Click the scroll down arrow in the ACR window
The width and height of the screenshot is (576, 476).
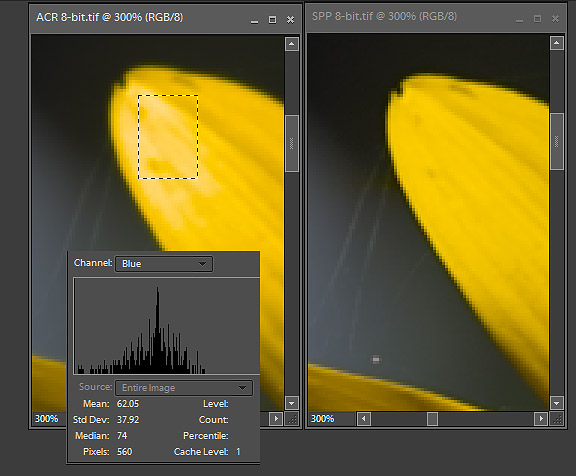coord(292,403)
